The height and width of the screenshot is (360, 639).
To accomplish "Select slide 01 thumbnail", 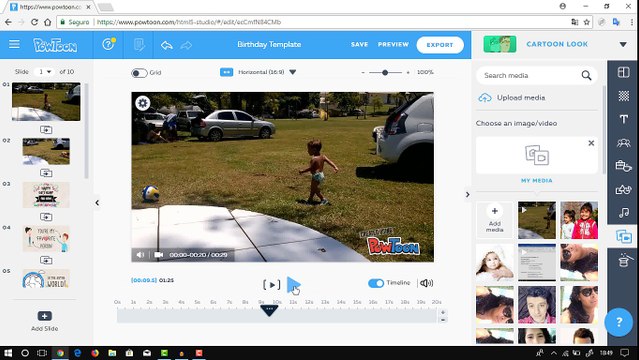I will point(46,102).
